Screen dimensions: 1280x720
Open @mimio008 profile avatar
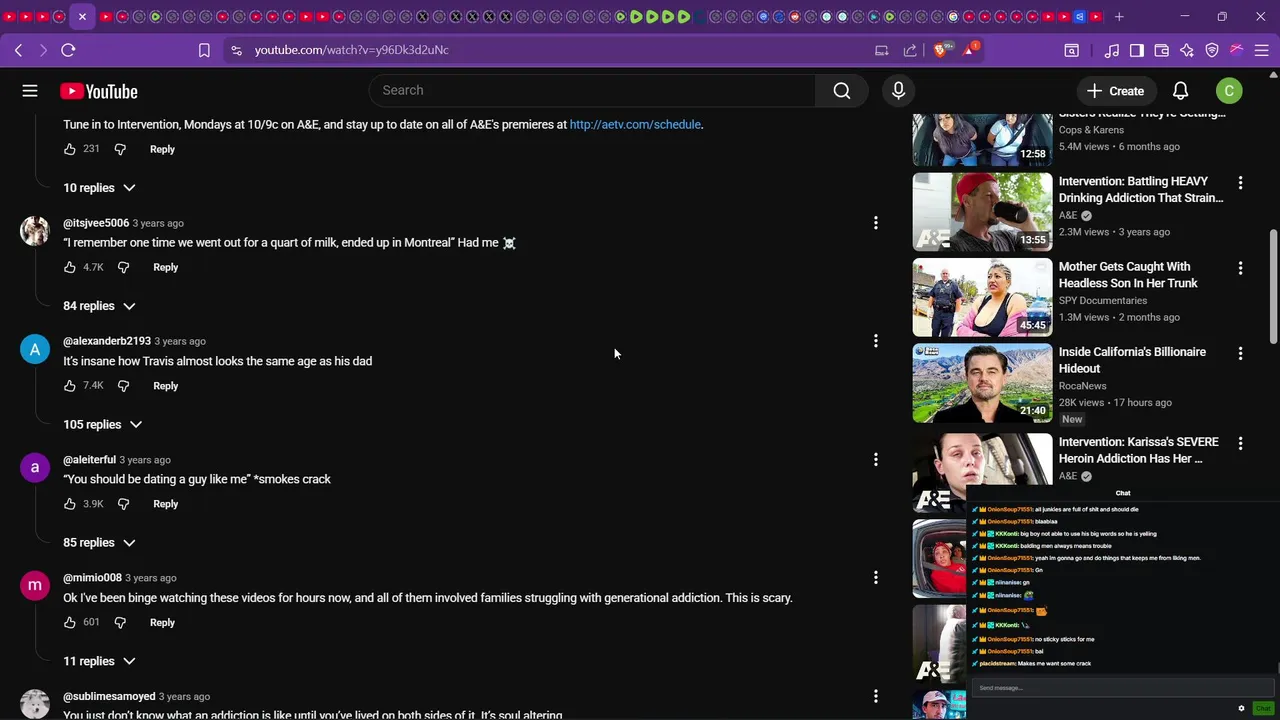click(35, 586)
